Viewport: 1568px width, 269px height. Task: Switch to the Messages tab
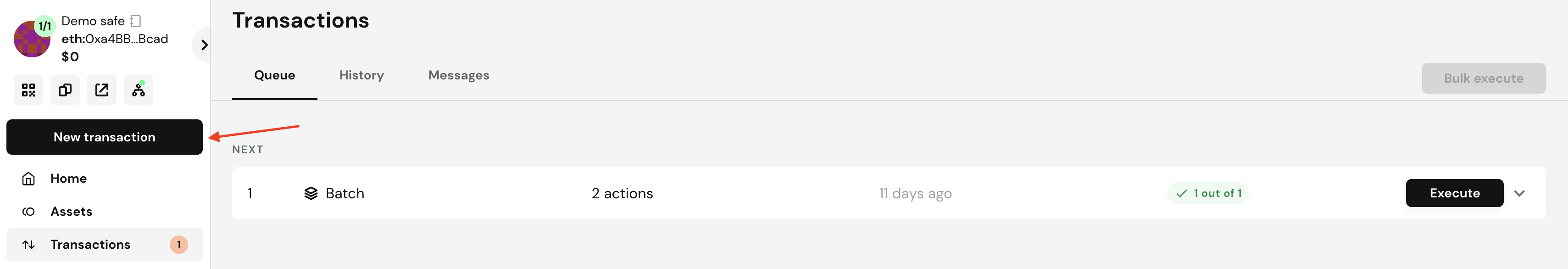(458, 75)
